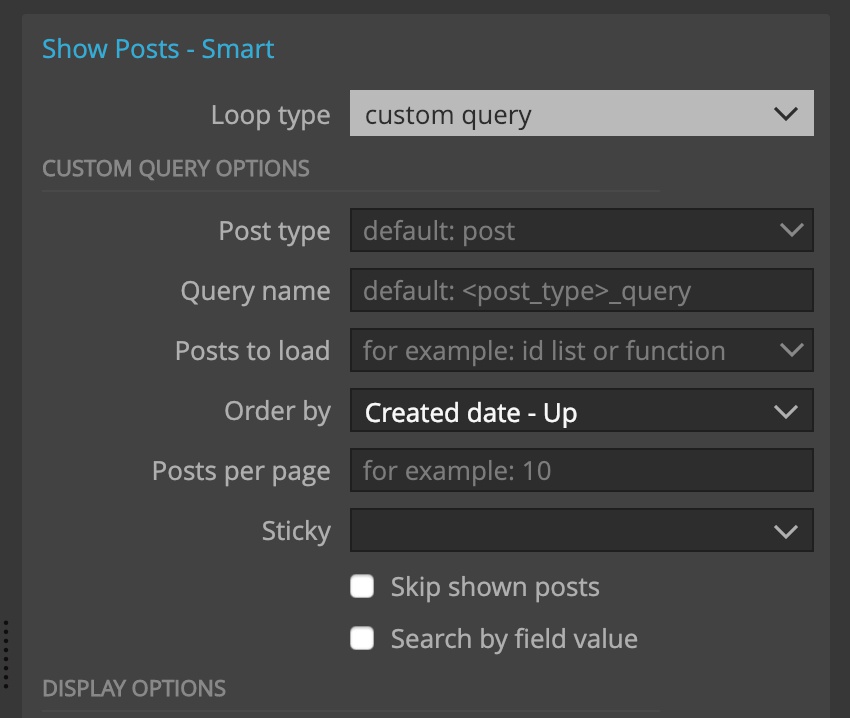Viewport: 850px width, 718px height.
Task: Click the Show Posts - Smart title
Action: tap(158, 49)
